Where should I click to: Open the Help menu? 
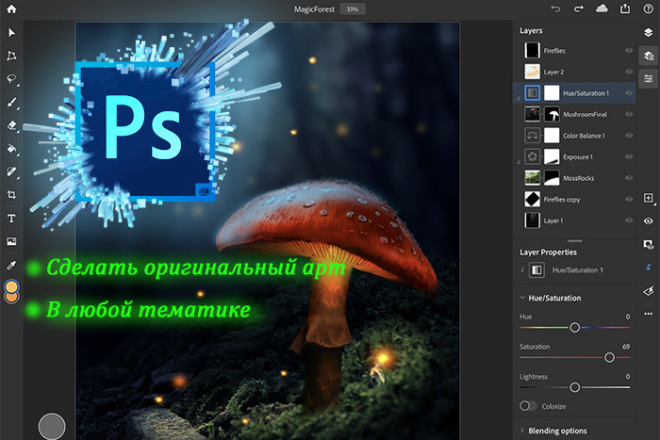[x=648, y=9]
